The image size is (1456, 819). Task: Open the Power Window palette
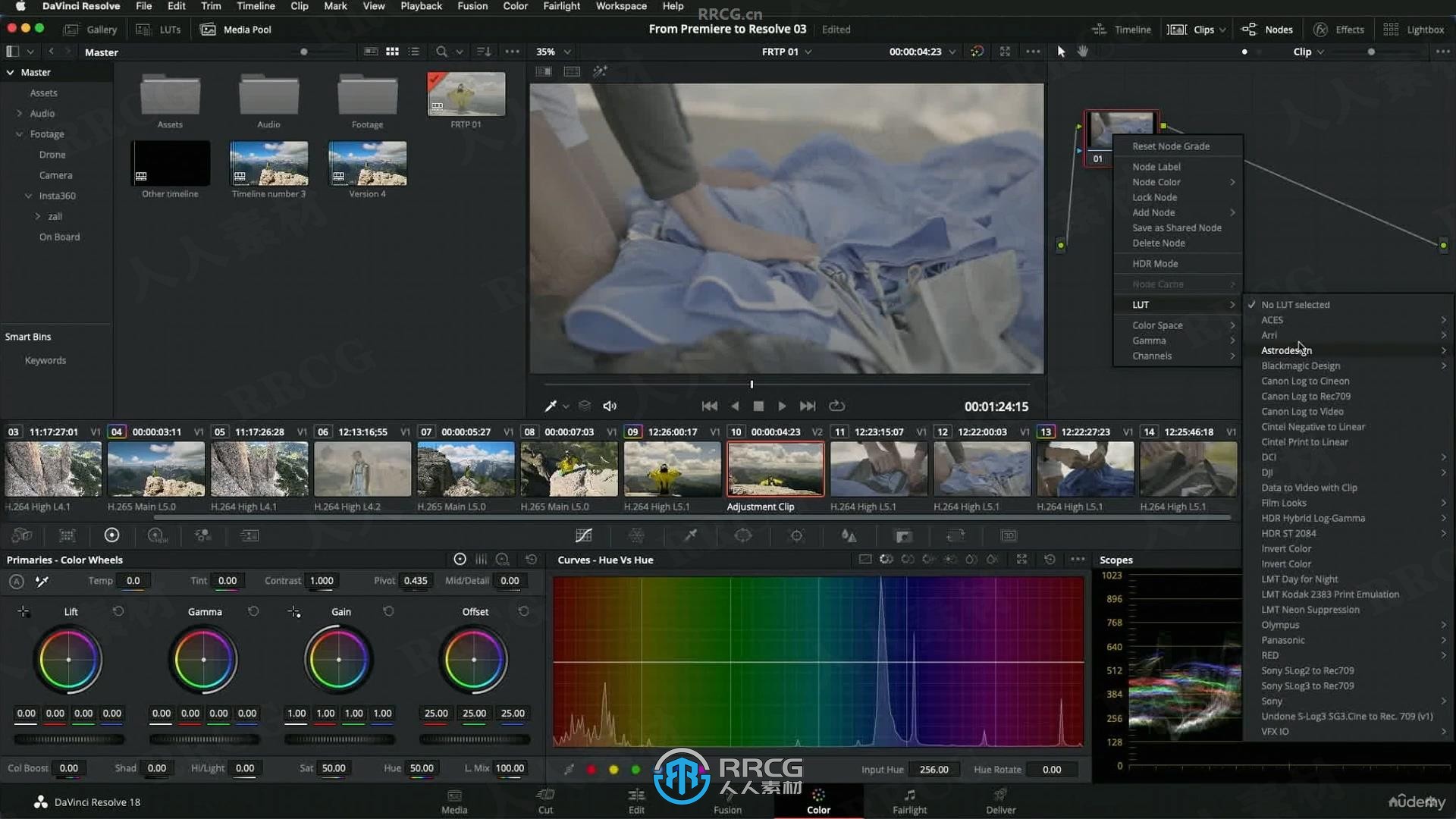click(743, 535)
